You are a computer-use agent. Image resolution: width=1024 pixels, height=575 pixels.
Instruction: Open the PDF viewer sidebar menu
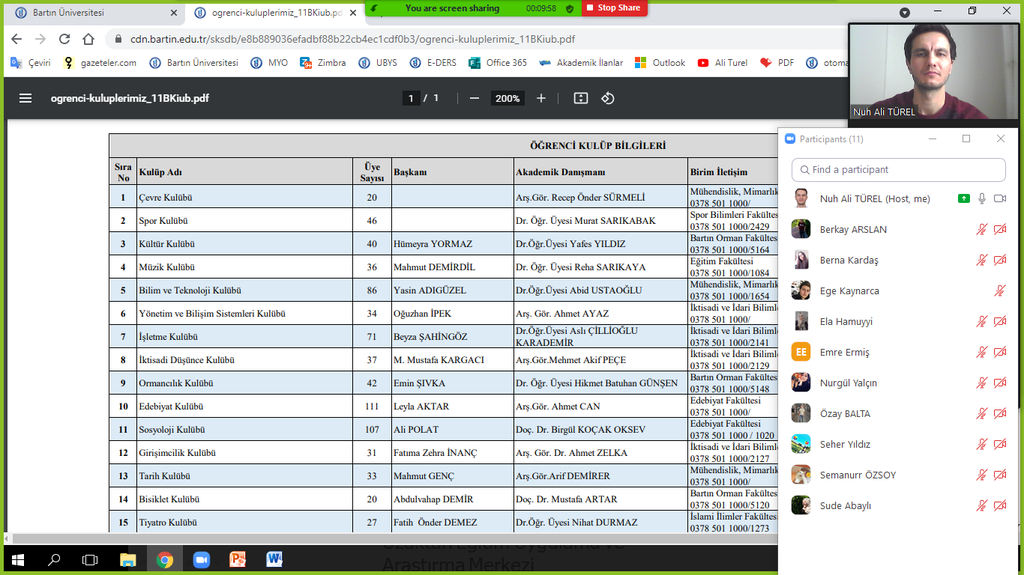point(26,98)
